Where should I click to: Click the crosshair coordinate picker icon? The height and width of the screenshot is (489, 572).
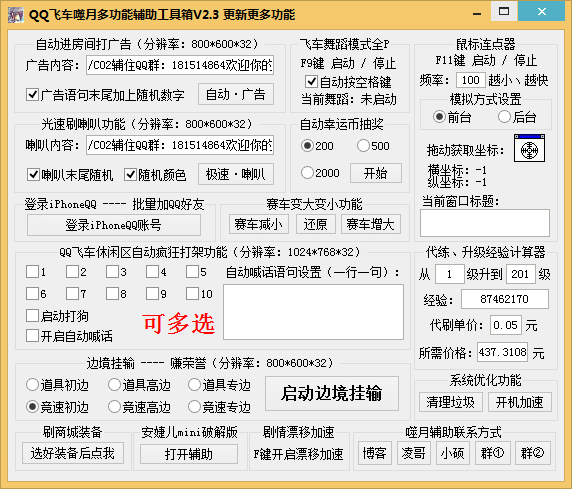[x=529, y=148]
